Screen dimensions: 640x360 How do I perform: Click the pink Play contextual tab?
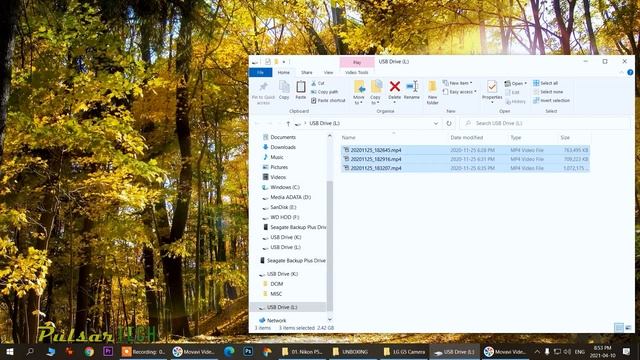click(357, 62)
